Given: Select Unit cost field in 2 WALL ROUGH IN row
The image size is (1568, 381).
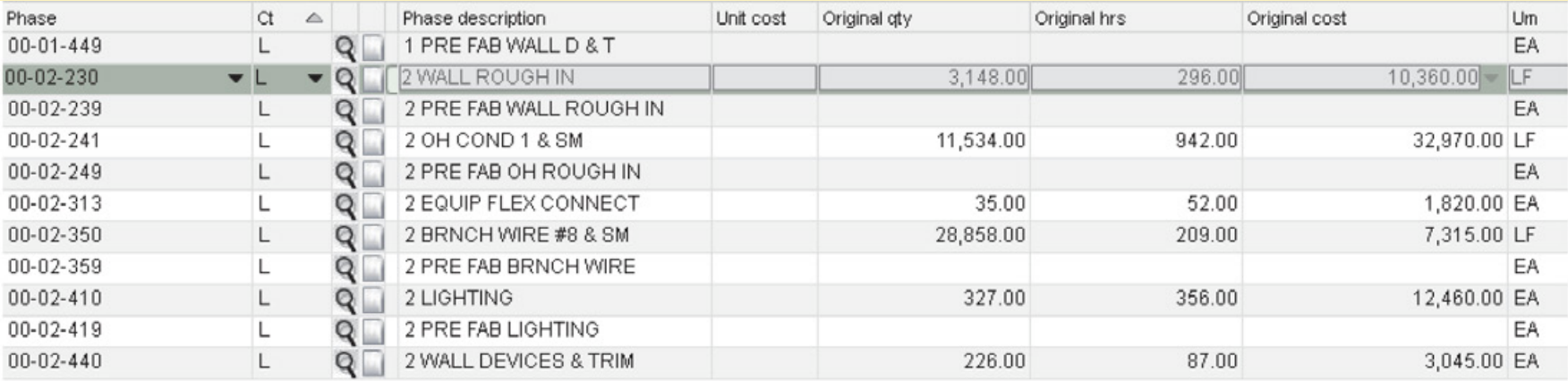Looking at the screenshot, I should click(764, 78).
